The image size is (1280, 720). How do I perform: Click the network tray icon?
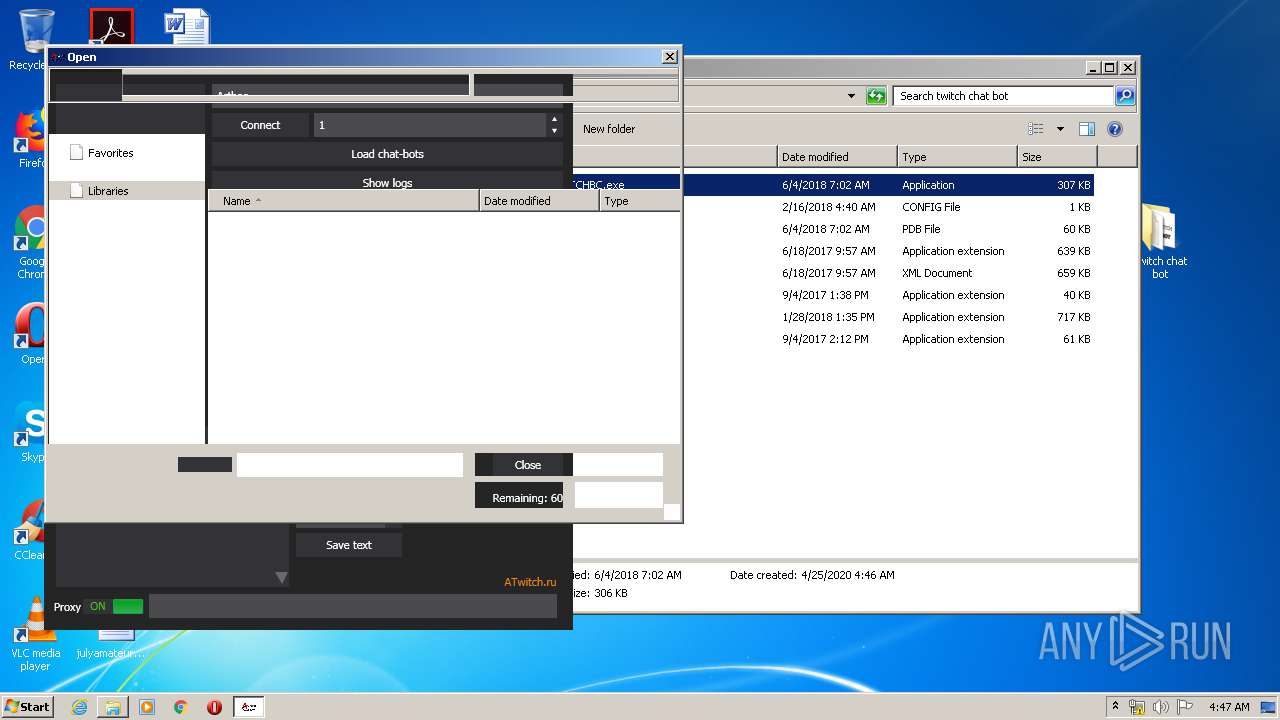1137,707
